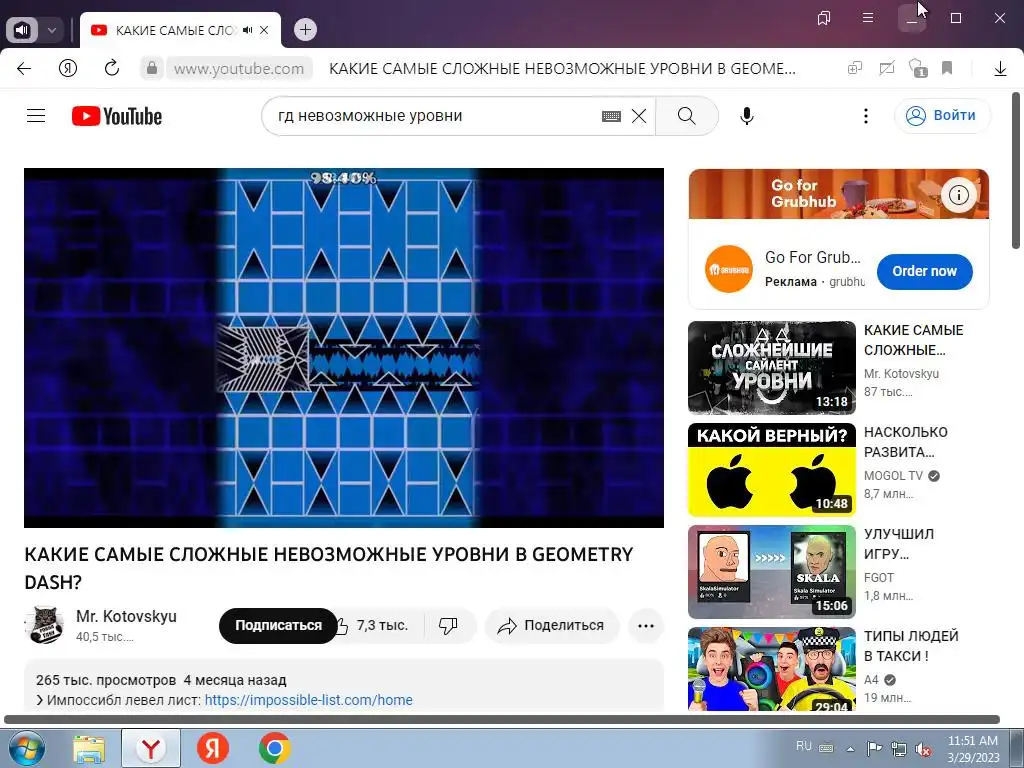Dislike the video with thumbs-down

coord(449,625)
